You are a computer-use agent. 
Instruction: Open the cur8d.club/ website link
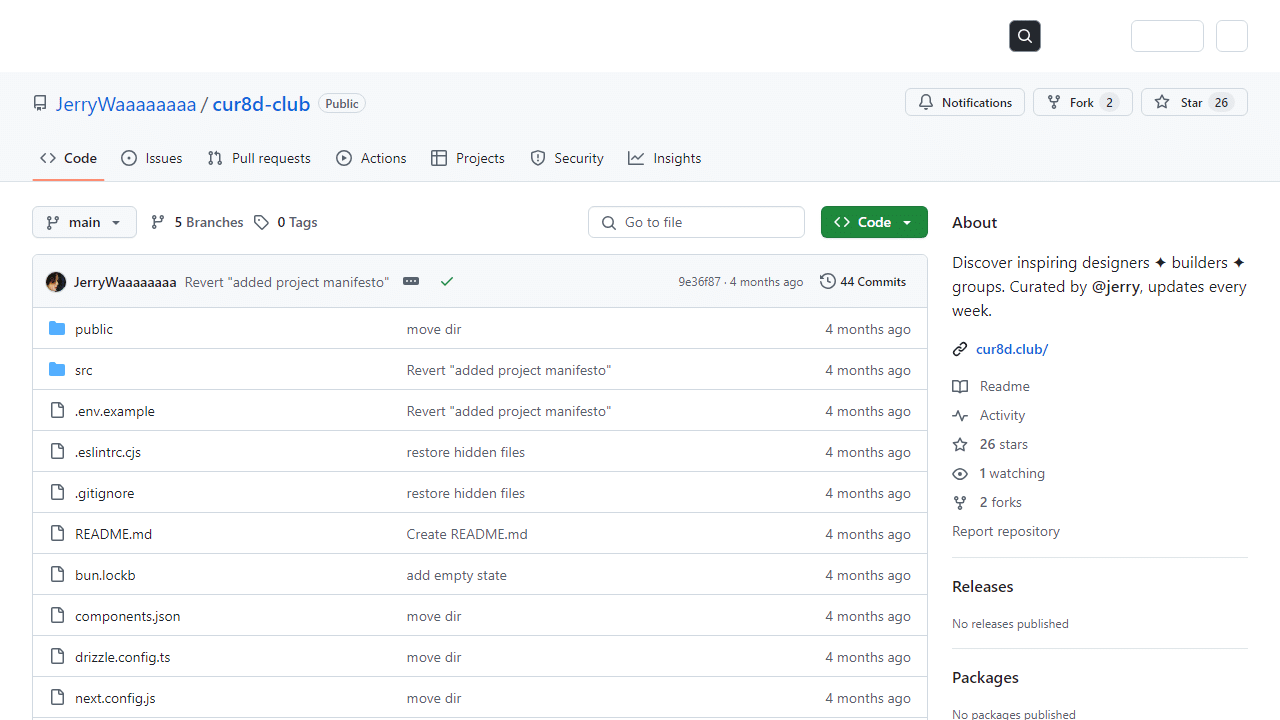coord(1012,349)
